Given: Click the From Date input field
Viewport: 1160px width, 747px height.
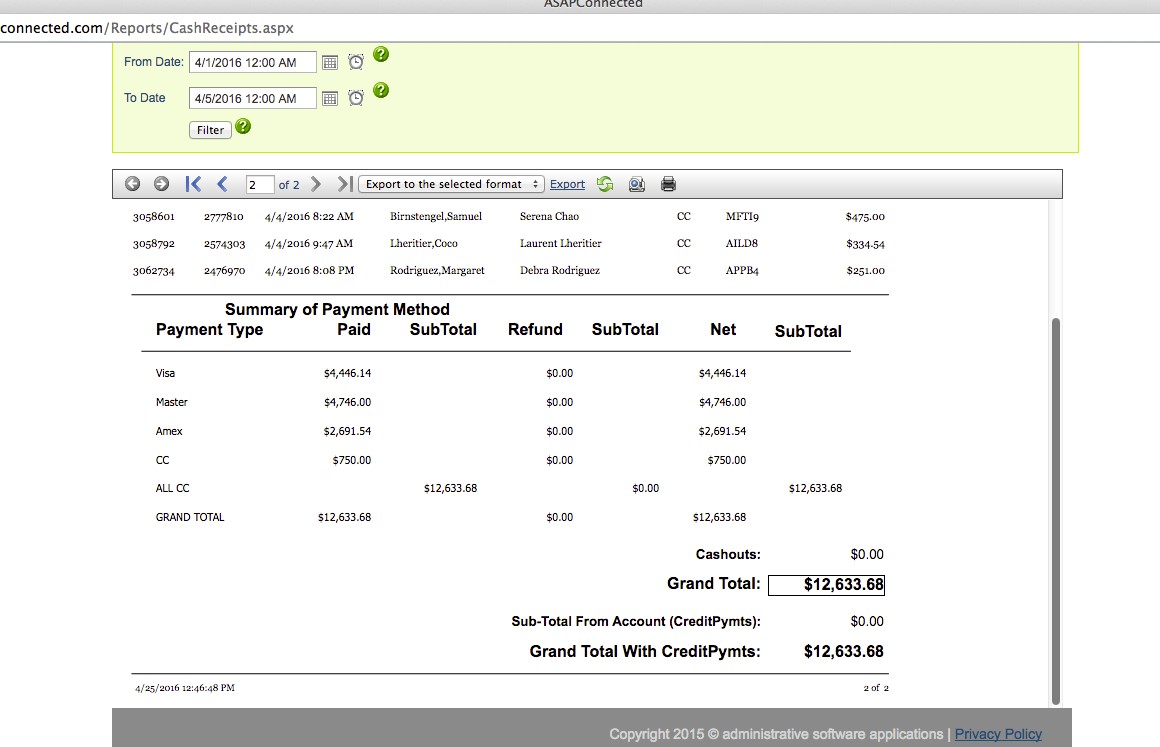Looking at the screenshot, I should click(x=252, y=63).
